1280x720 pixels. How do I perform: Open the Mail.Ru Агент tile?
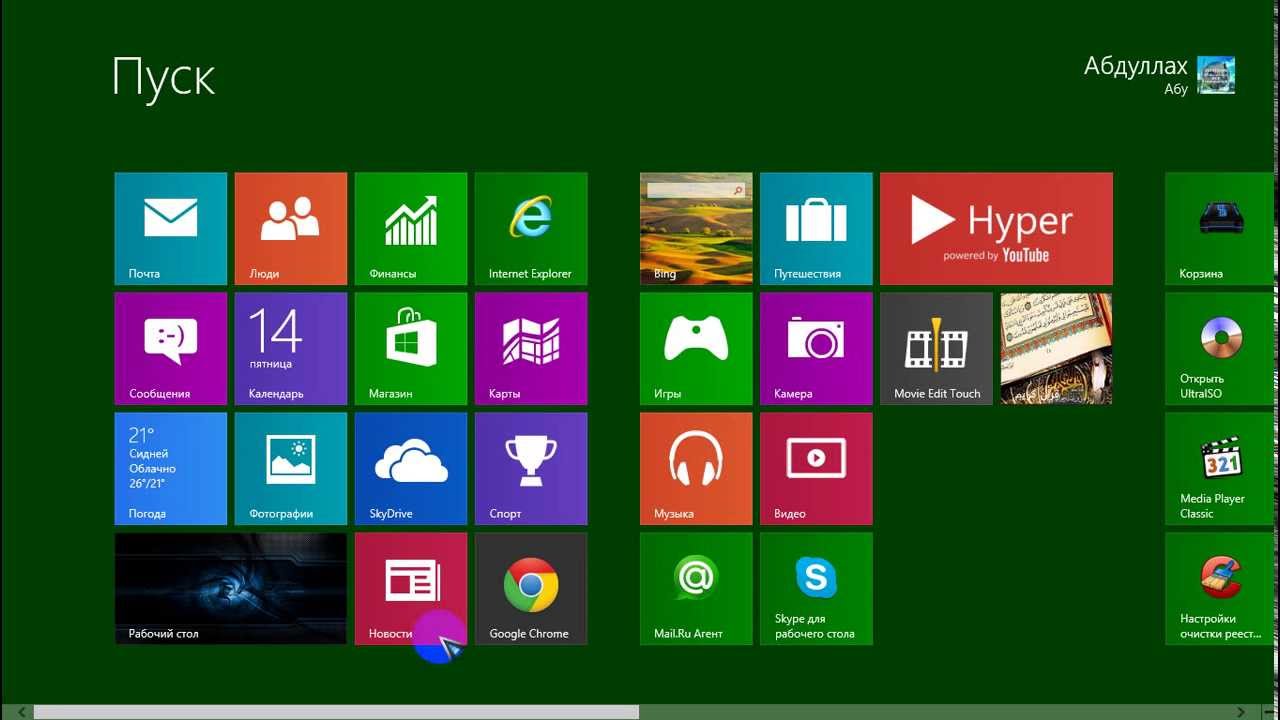(x=697, y=589)
